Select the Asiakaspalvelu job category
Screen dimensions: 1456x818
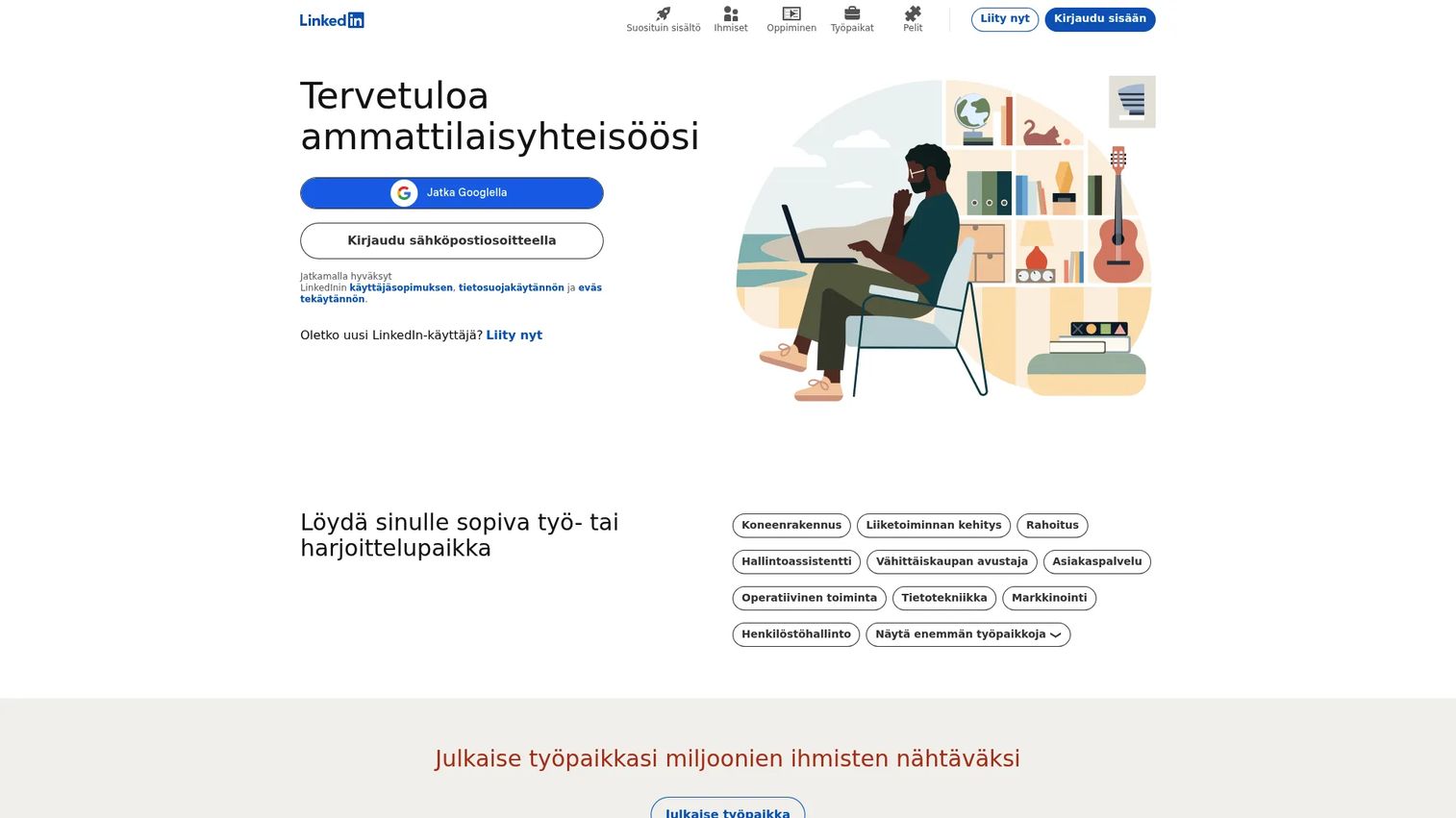[1097, 562]
